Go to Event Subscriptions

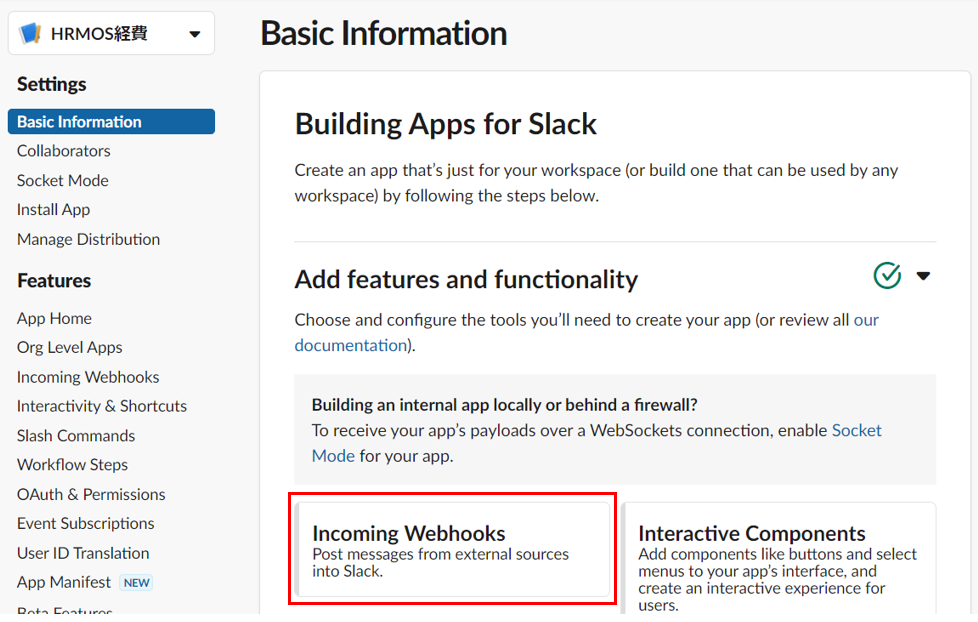pos(85,523)
